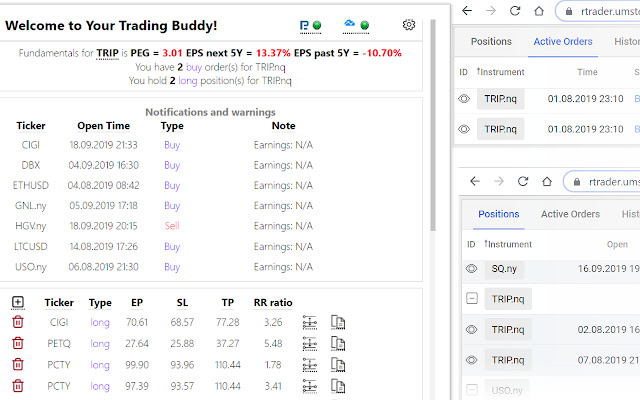Click TRIP.nq label in first active order
The width and height of the screenshot is (640, 400).
coord(500,99)
